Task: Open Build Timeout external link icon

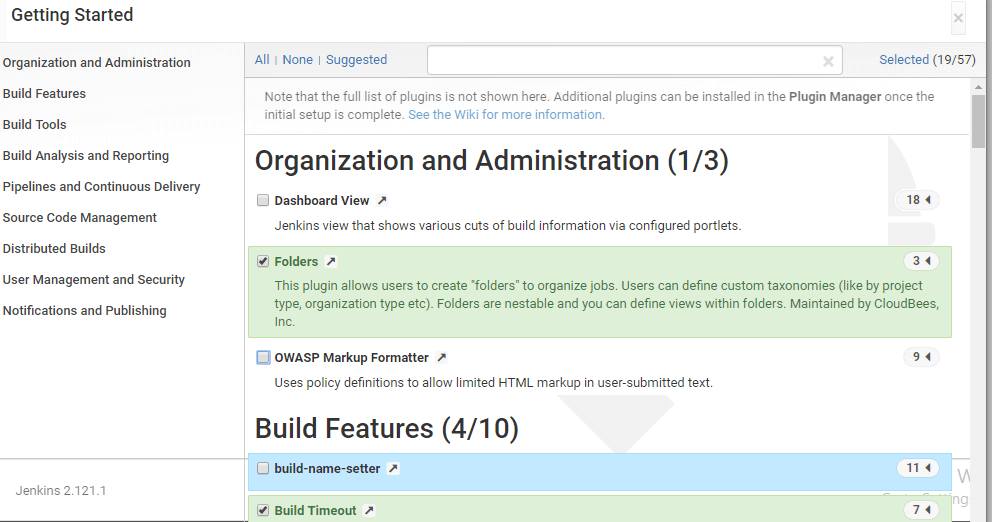Action: tap(369, 511)
